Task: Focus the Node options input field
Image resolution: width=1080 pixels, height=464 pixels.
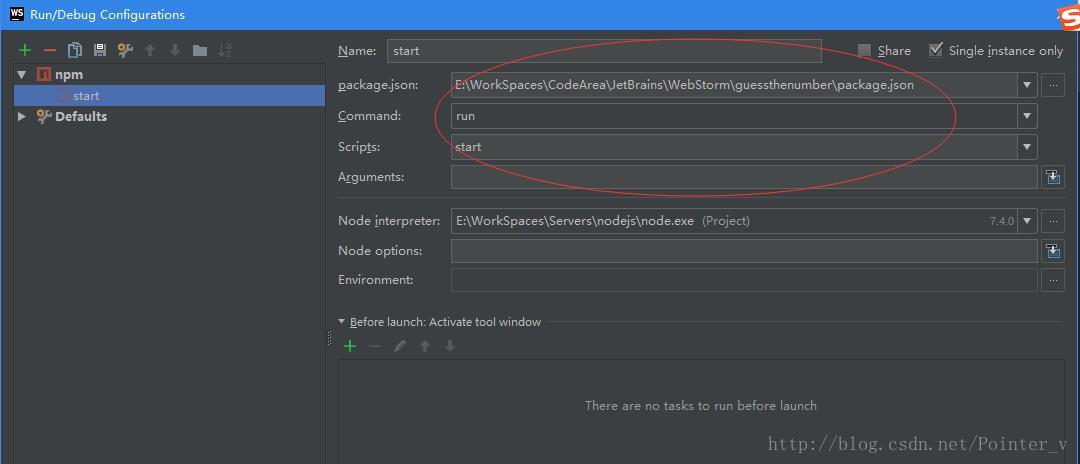Action: 744,251
